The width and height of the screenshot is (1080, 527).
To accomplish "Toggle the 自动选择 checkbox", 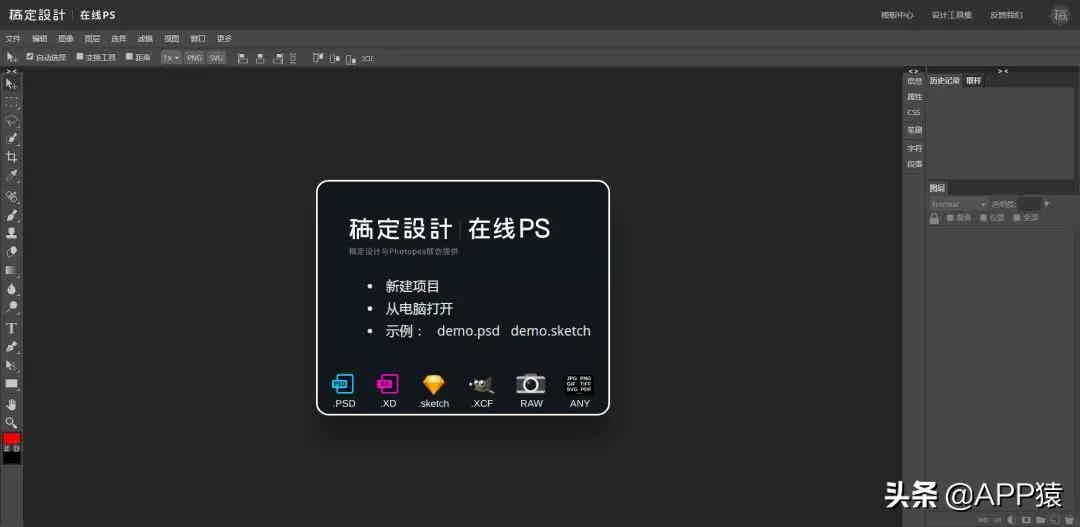I will coord(30,57).
